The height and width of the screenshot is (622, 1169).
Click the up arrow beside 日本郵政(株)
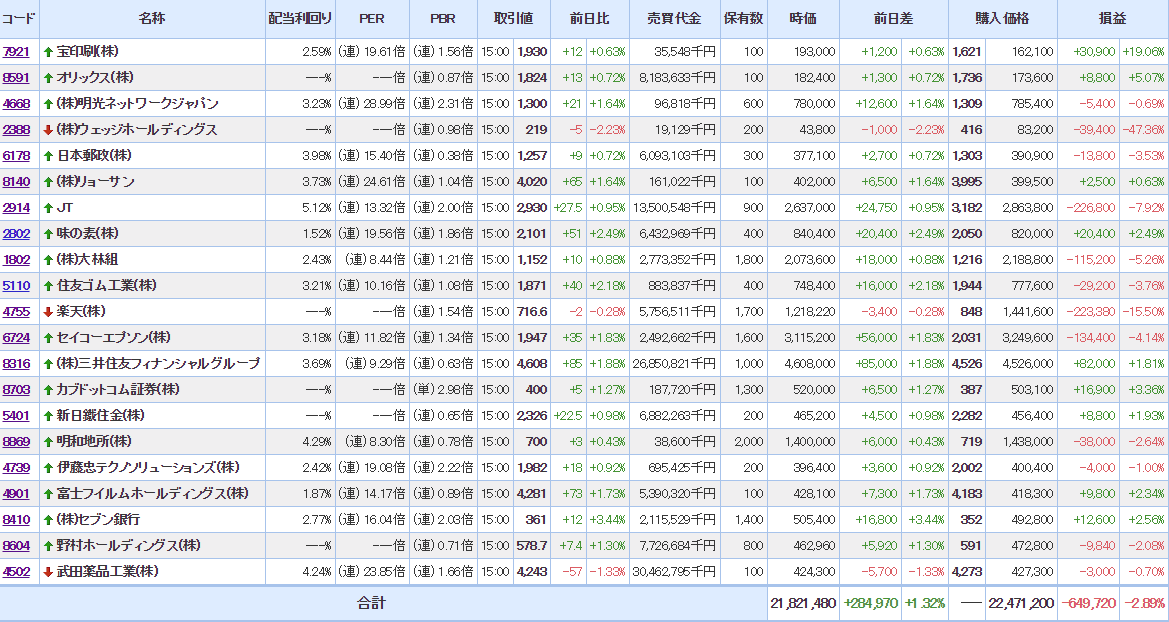(x=48, y=155)
